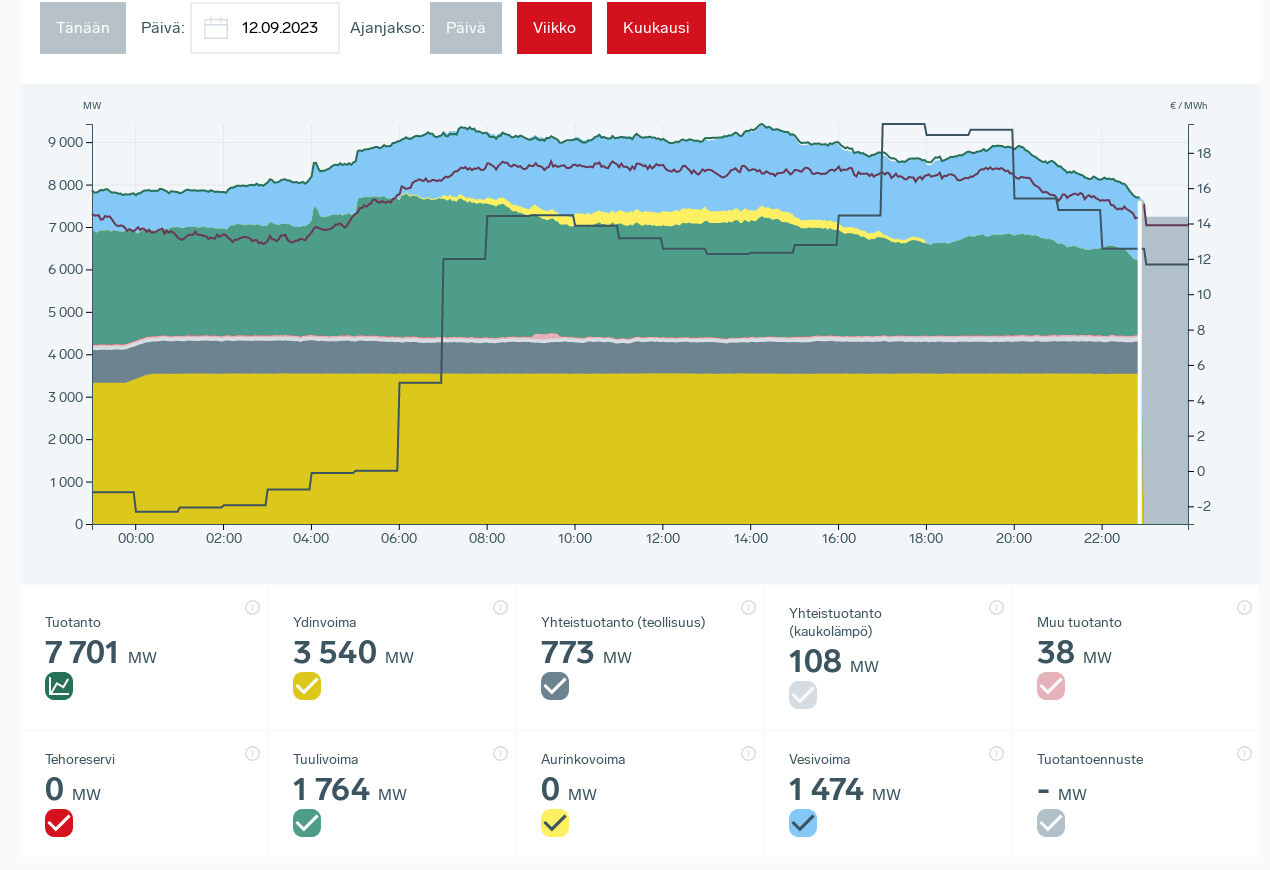Screen dimensions: 1270x870
Task: Click info icon on Tuulivoima card
Action: (500, 753)
